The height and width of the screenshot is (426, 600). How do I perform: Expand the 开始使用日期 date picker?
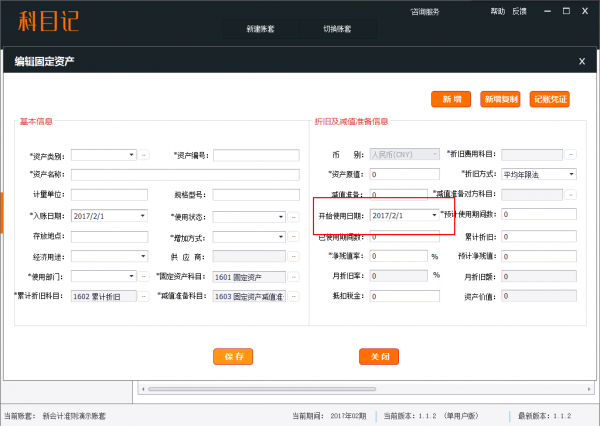(x=434, y=215)
